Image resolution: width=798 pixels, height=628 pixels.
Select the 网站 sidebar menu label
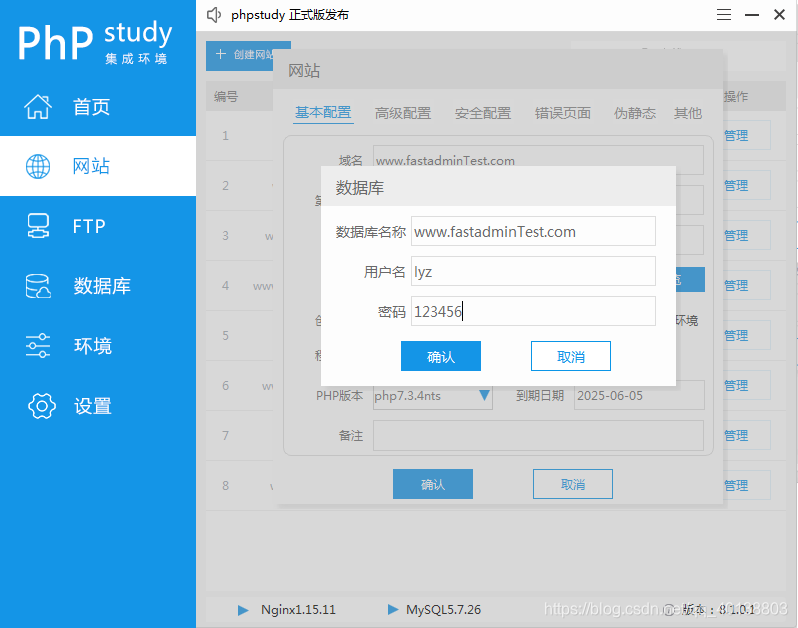click(x=91, y=166)
